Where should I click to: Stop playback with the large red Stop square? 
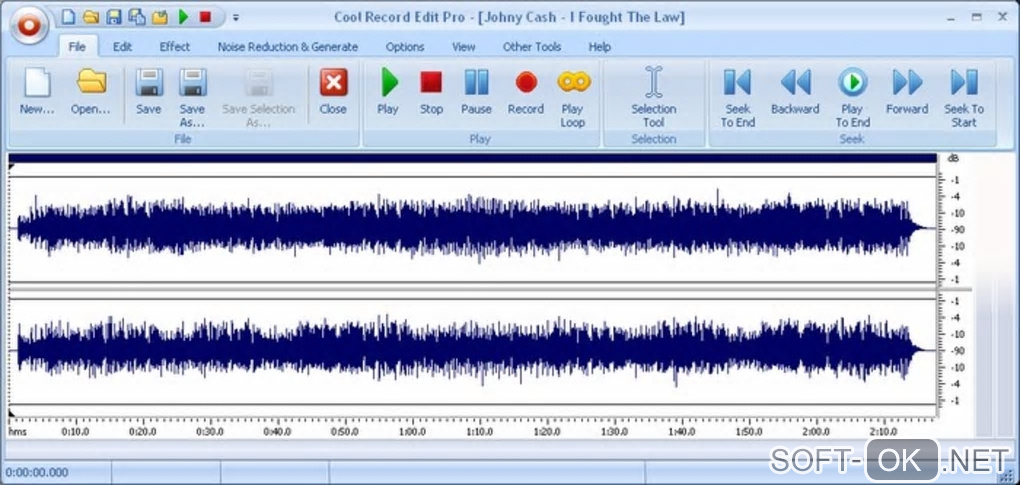[431, 92]
